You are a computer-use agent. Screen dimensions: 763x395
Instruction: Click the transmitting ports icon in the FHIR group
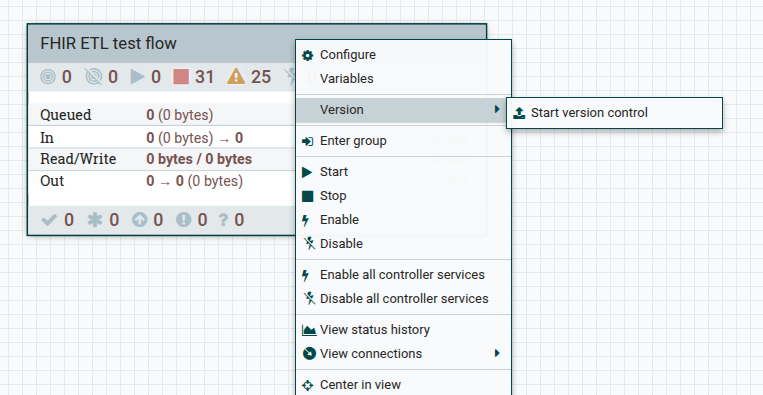[x=48, y=77]
